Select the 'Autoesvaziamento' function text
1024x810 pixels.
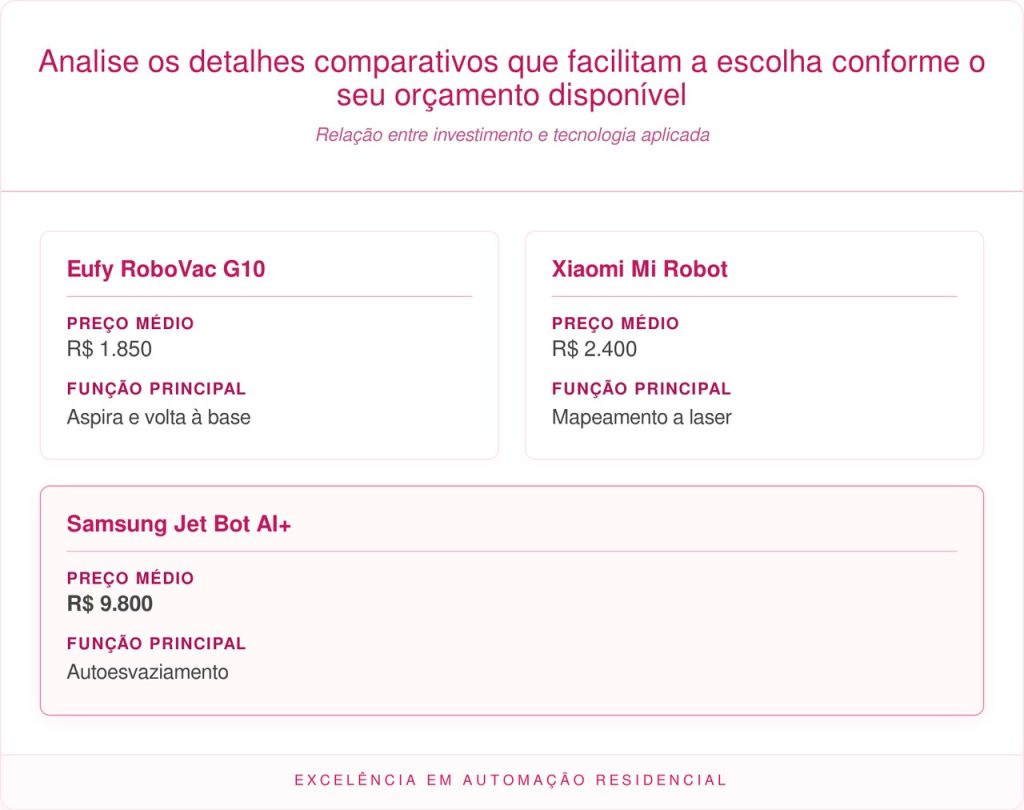coord(147,672)
